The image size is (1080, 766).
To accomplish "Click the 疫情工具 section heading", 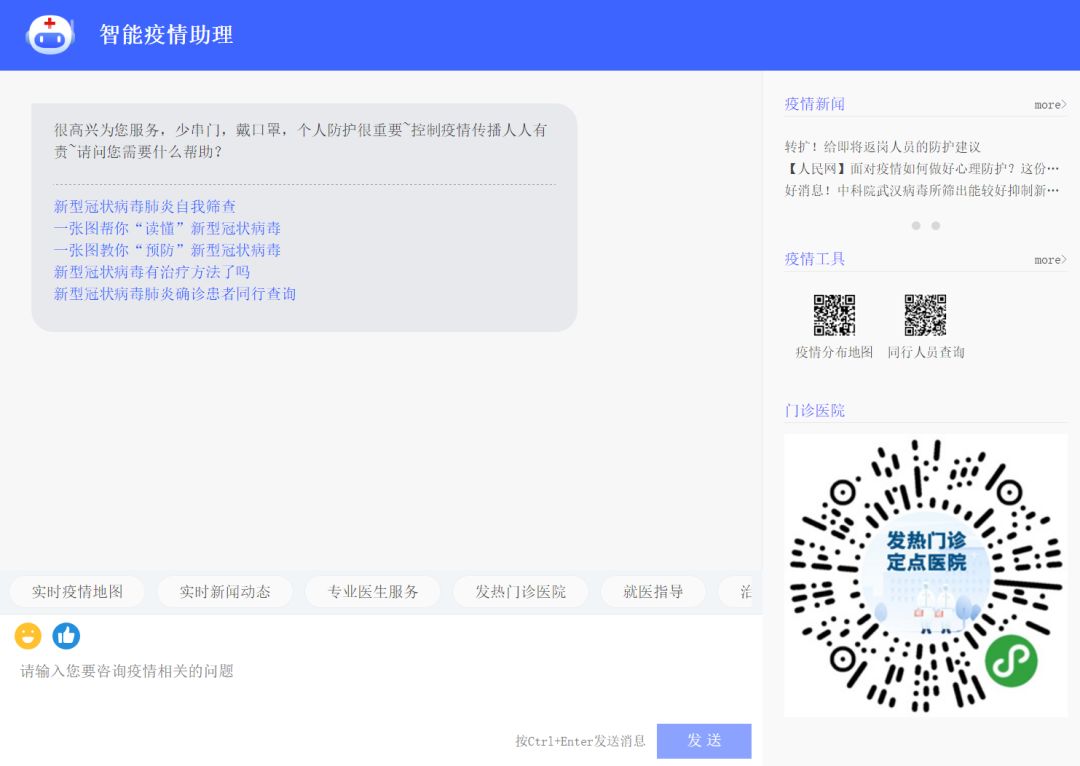I will pos(815,259).
